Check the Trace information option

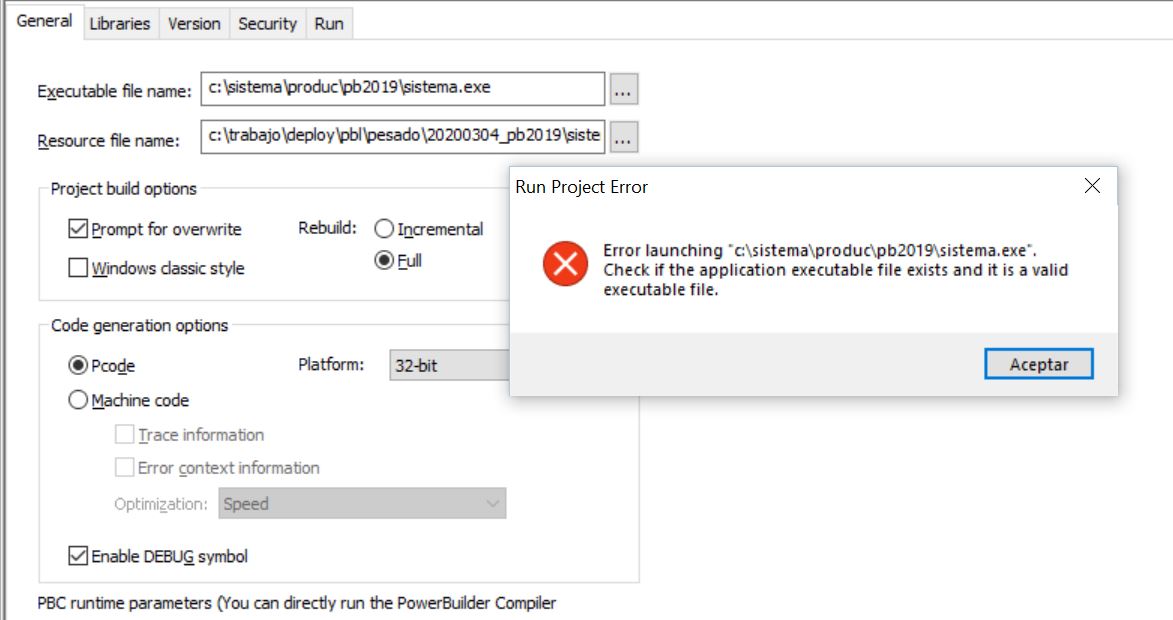pos(125,435)
